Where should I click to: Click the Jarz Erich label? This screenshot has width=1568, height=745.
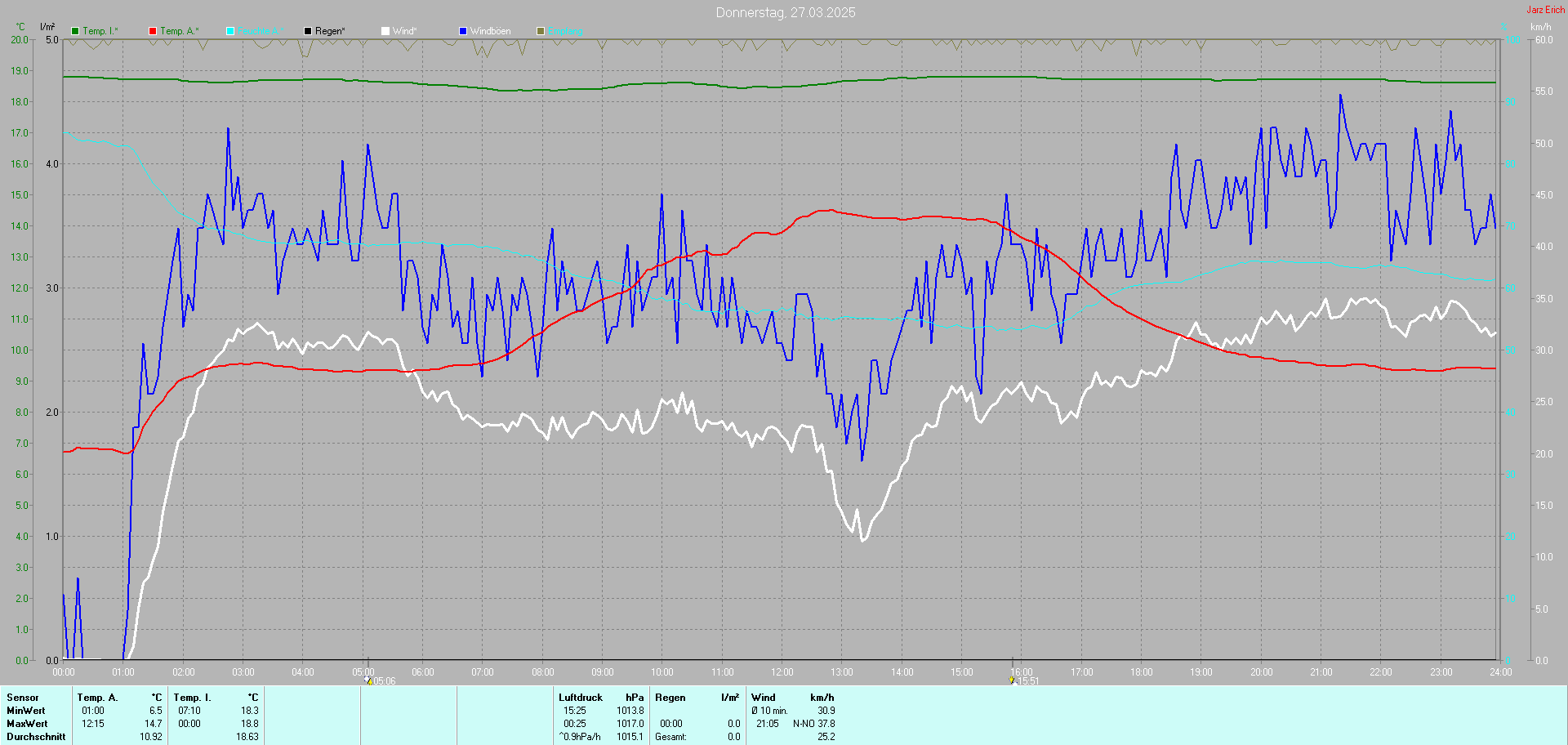coord(1545,10)
